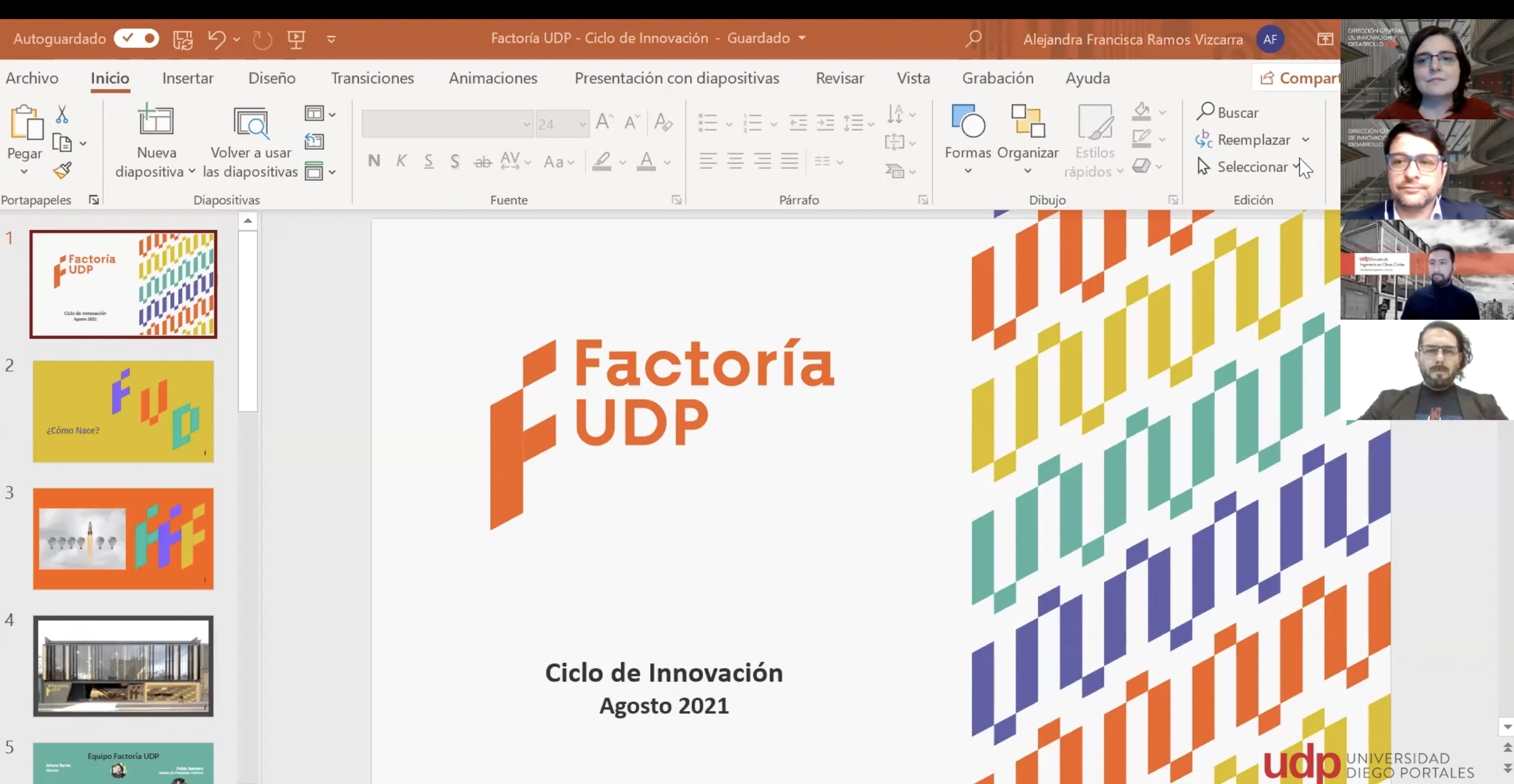This screenshot has height=784, width=1514.
Task: Click the AF account avatar
Action: tap(1270, 39)
